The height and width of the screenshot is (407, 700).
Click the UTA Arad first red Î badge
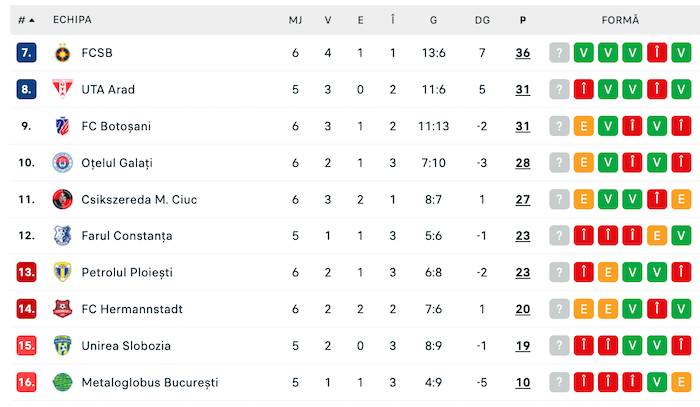pyautogui.click(x=583, y=89)
